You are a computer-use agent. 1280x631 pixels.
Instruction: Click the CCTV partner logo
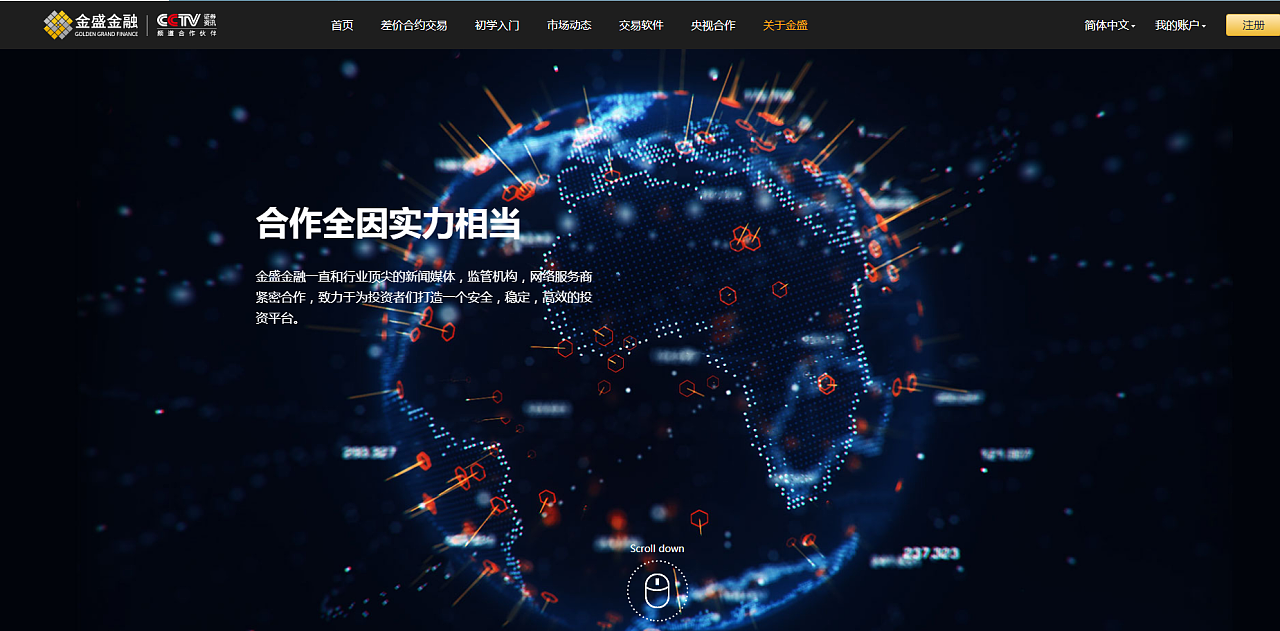click(187, 24)
